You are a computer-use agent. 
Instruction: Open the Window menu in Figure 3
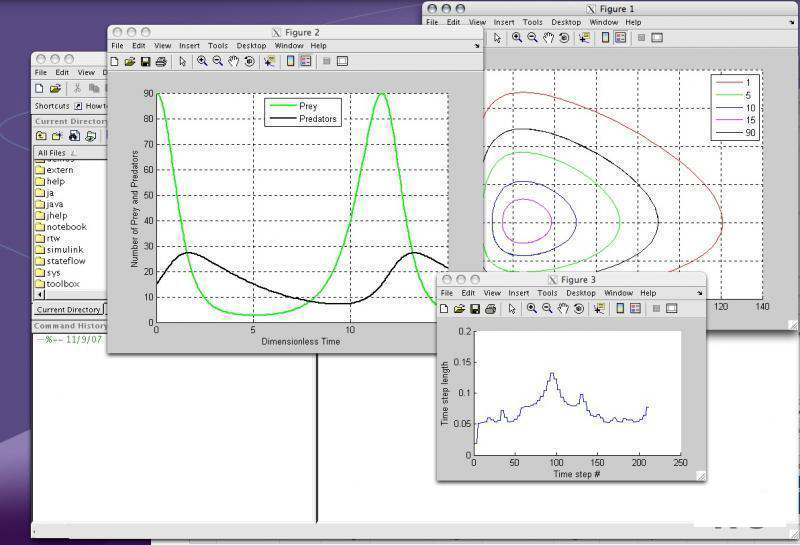[x=618, y=293]
